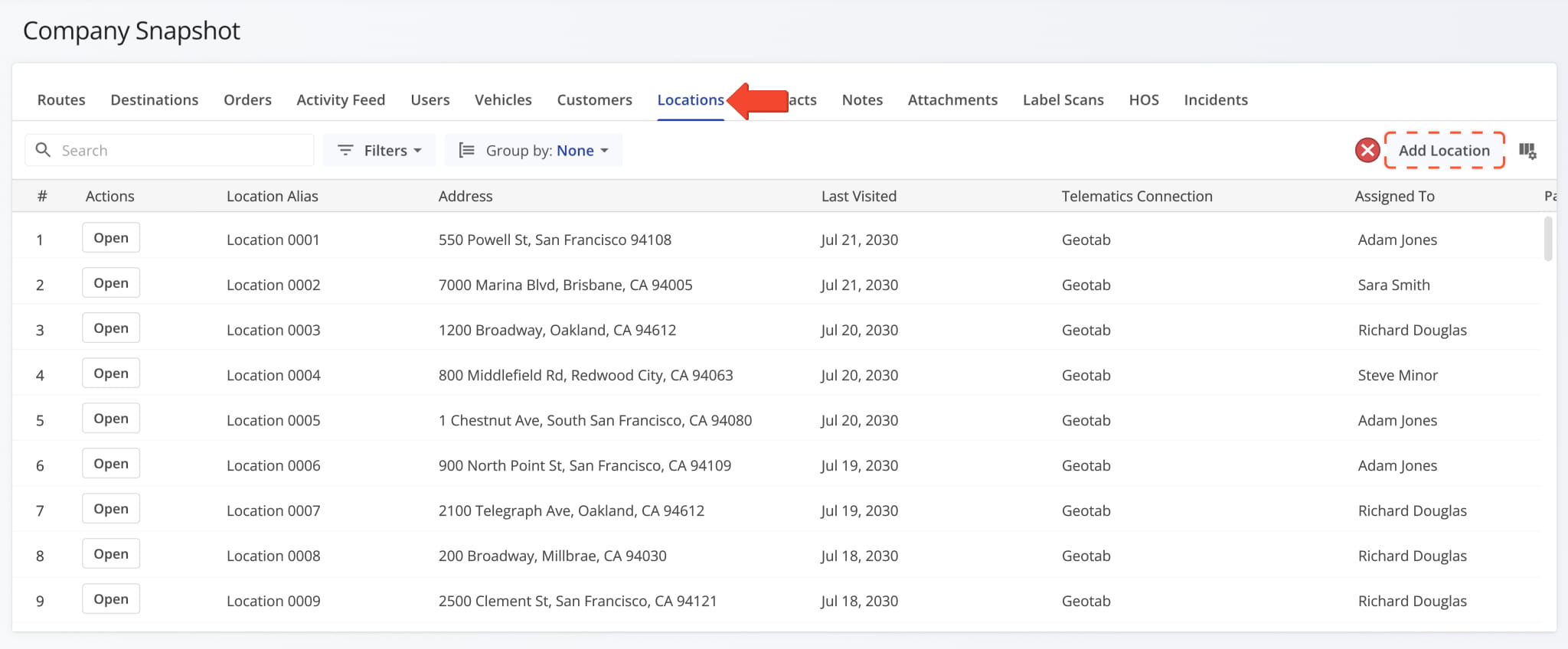Open the Notes tab
The width and height of the screenshot is (1568, 649).
[x=862, y=99]
